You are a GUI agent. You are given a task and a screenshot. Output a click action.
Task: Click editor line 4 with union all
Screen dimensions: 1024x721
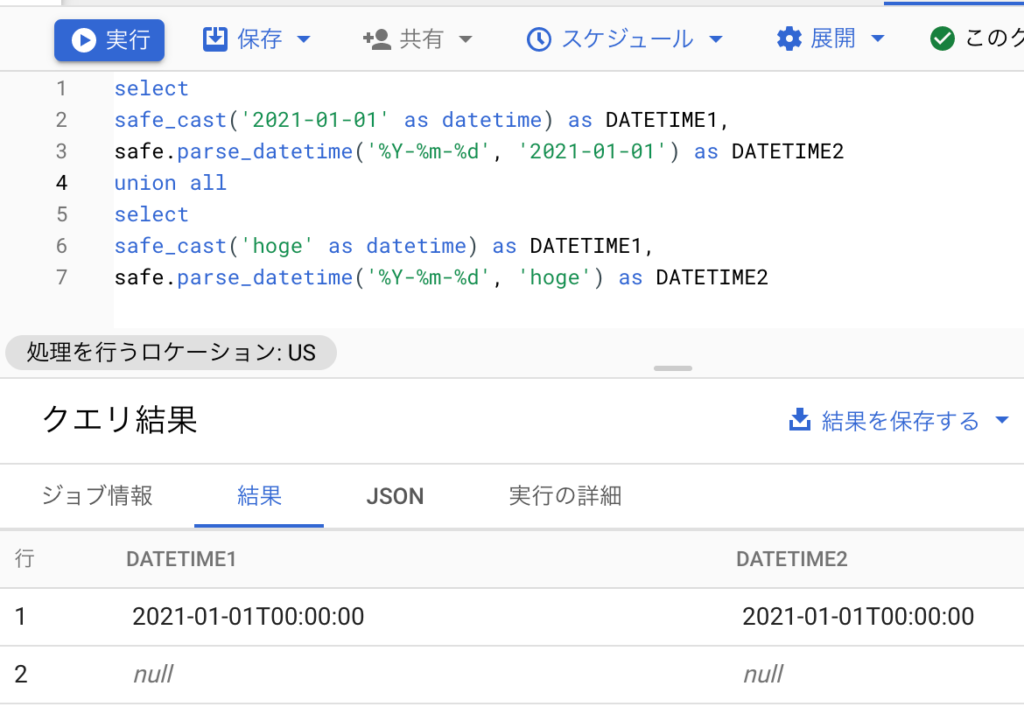tap(170, 183)
